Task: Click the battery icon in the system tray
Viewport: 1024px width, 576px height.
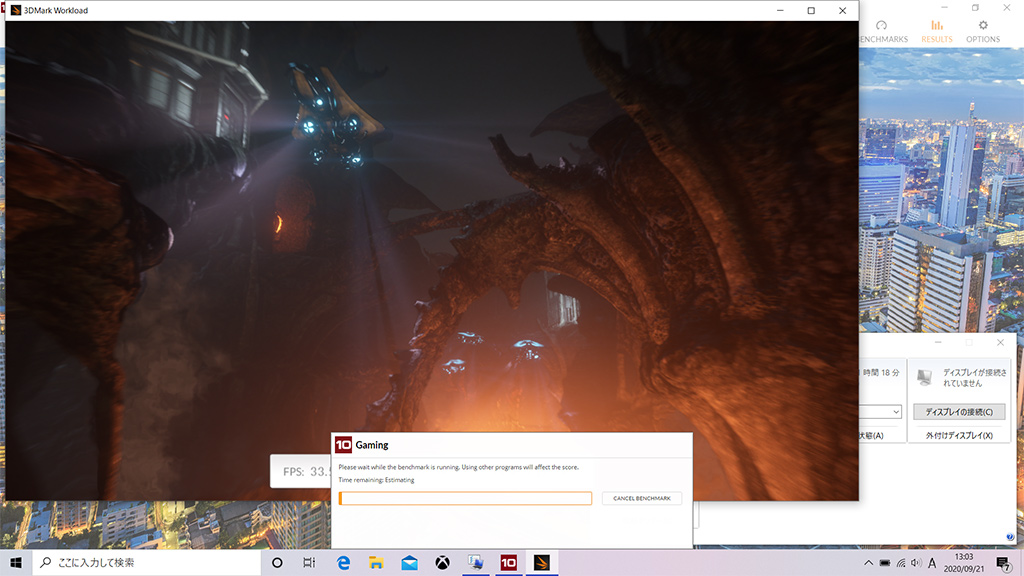Action: (885, 563)
